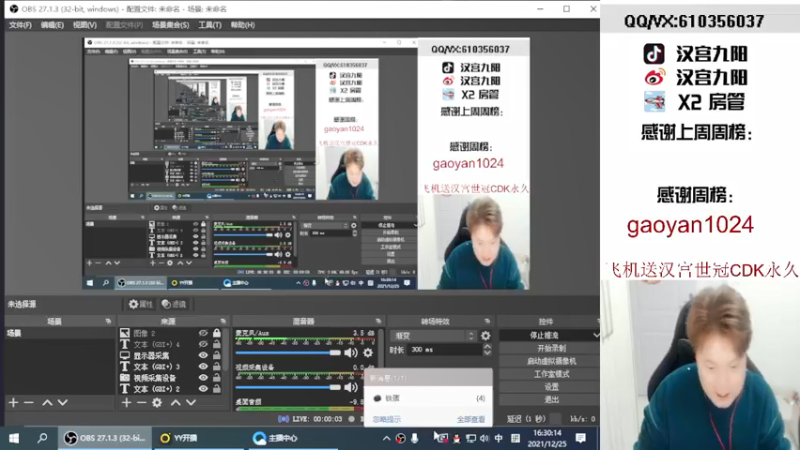
Task: Switch to YY开播 on the taskbar
Action: (179, 438)
